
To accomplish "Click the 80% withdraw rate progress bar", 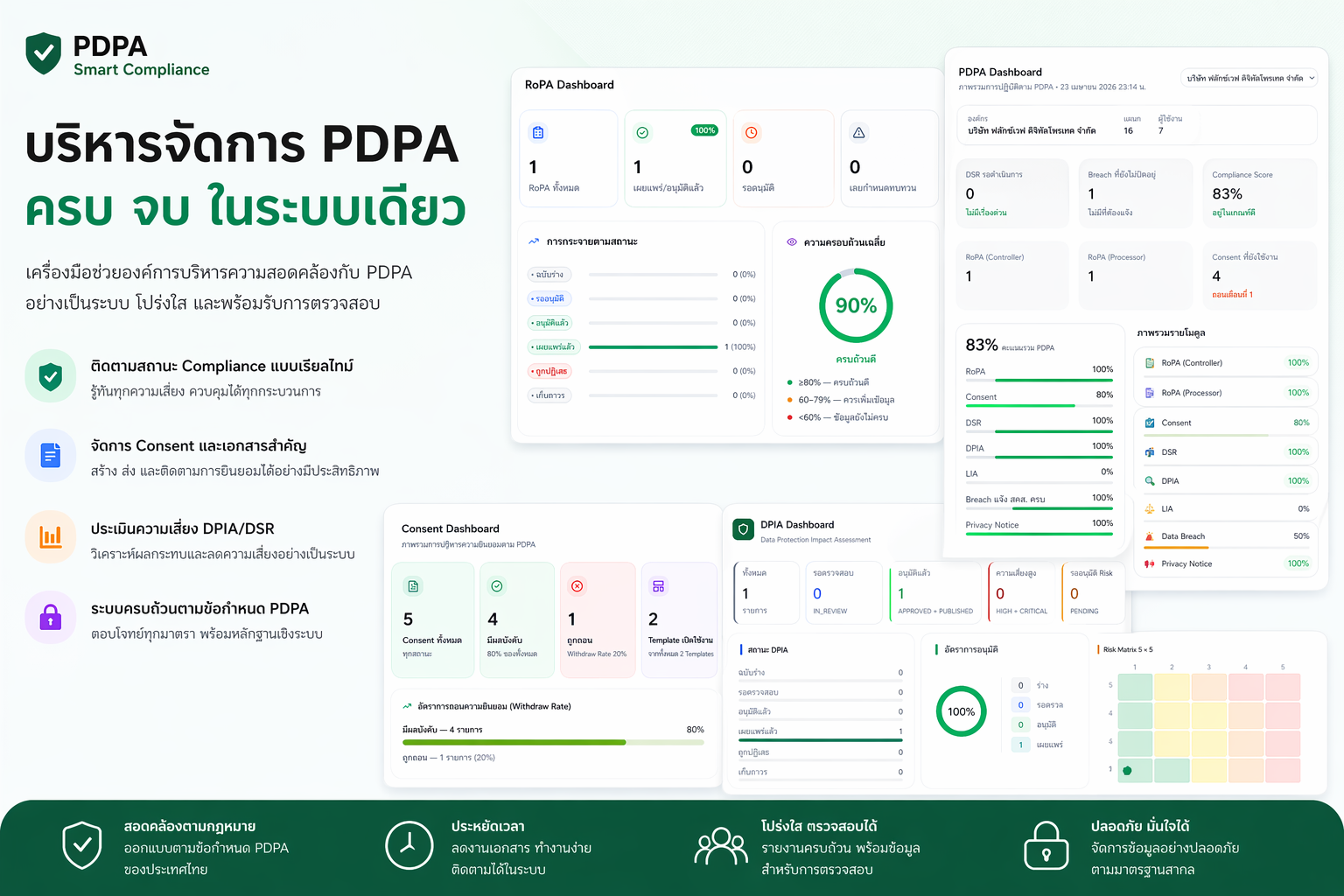I will pos(553,742).
